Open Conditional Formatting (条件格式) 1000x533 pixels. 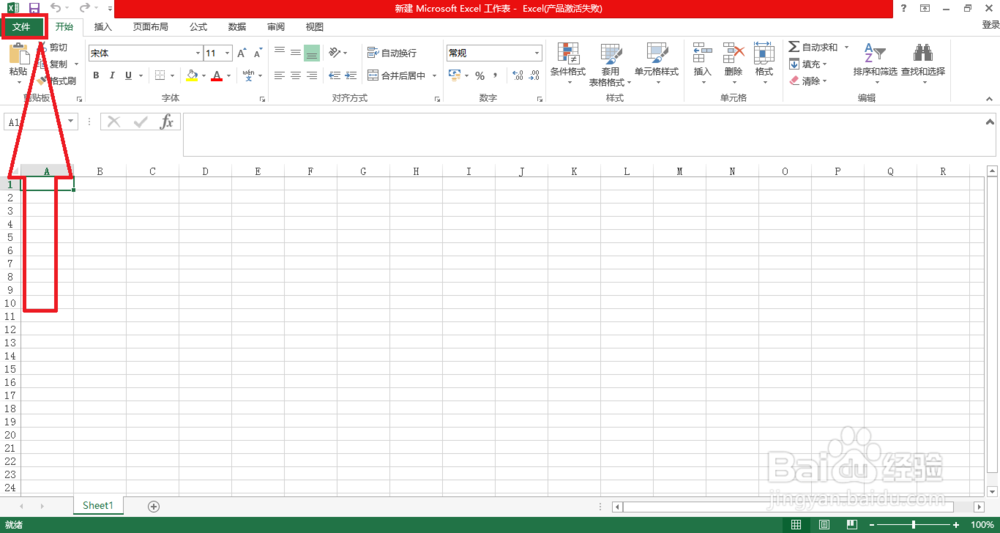568,64
